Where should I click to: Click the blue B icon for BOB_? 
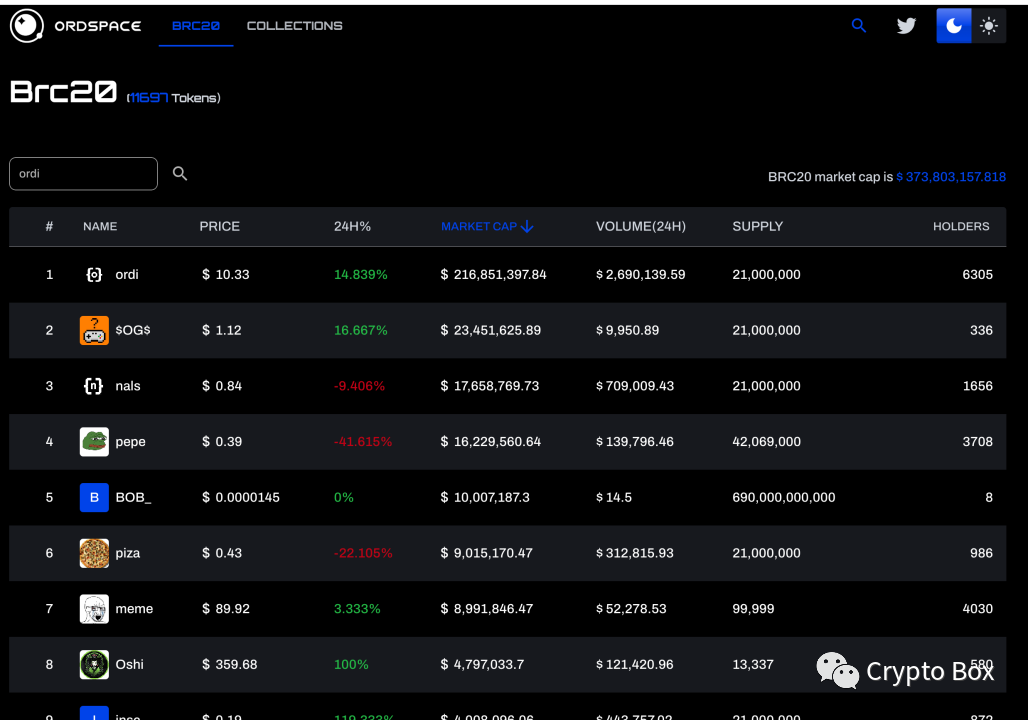pos(94,498)
